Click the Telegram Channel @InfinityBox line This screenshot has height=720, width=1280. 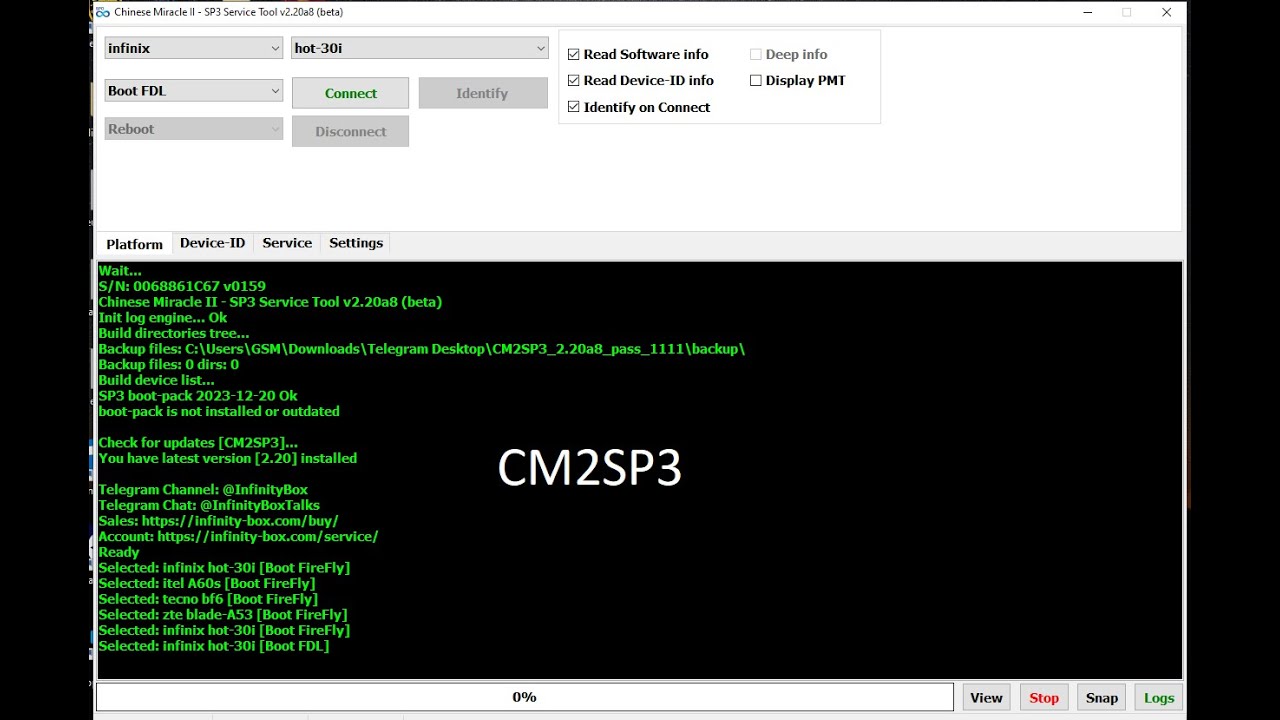click(203, 490)
